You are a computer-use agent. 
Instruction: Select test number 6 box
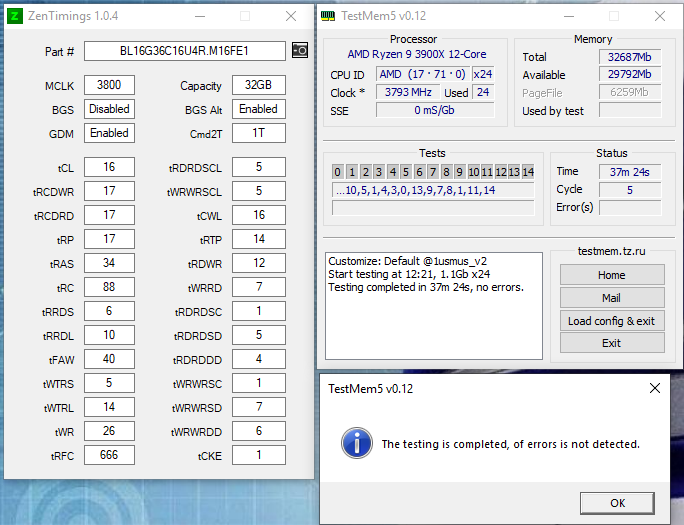click(x=419, y=172)
